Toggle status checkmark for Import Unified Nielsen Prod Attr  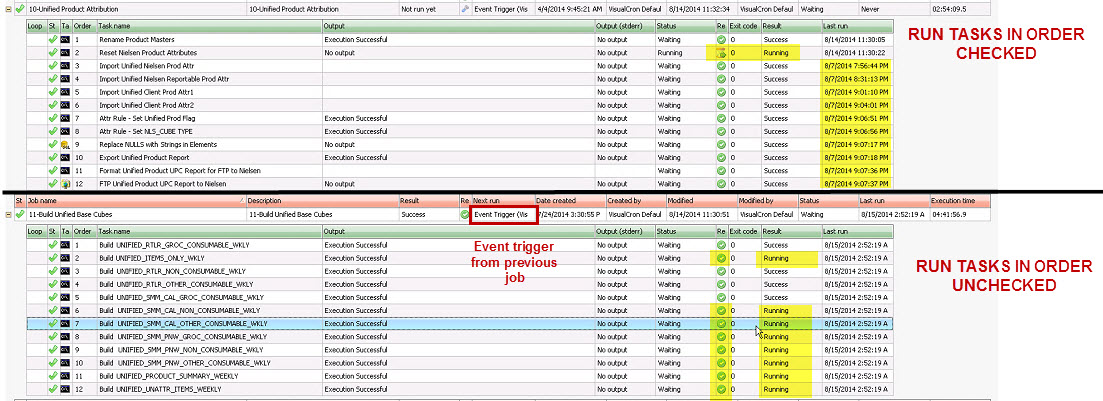coord(52,66)
